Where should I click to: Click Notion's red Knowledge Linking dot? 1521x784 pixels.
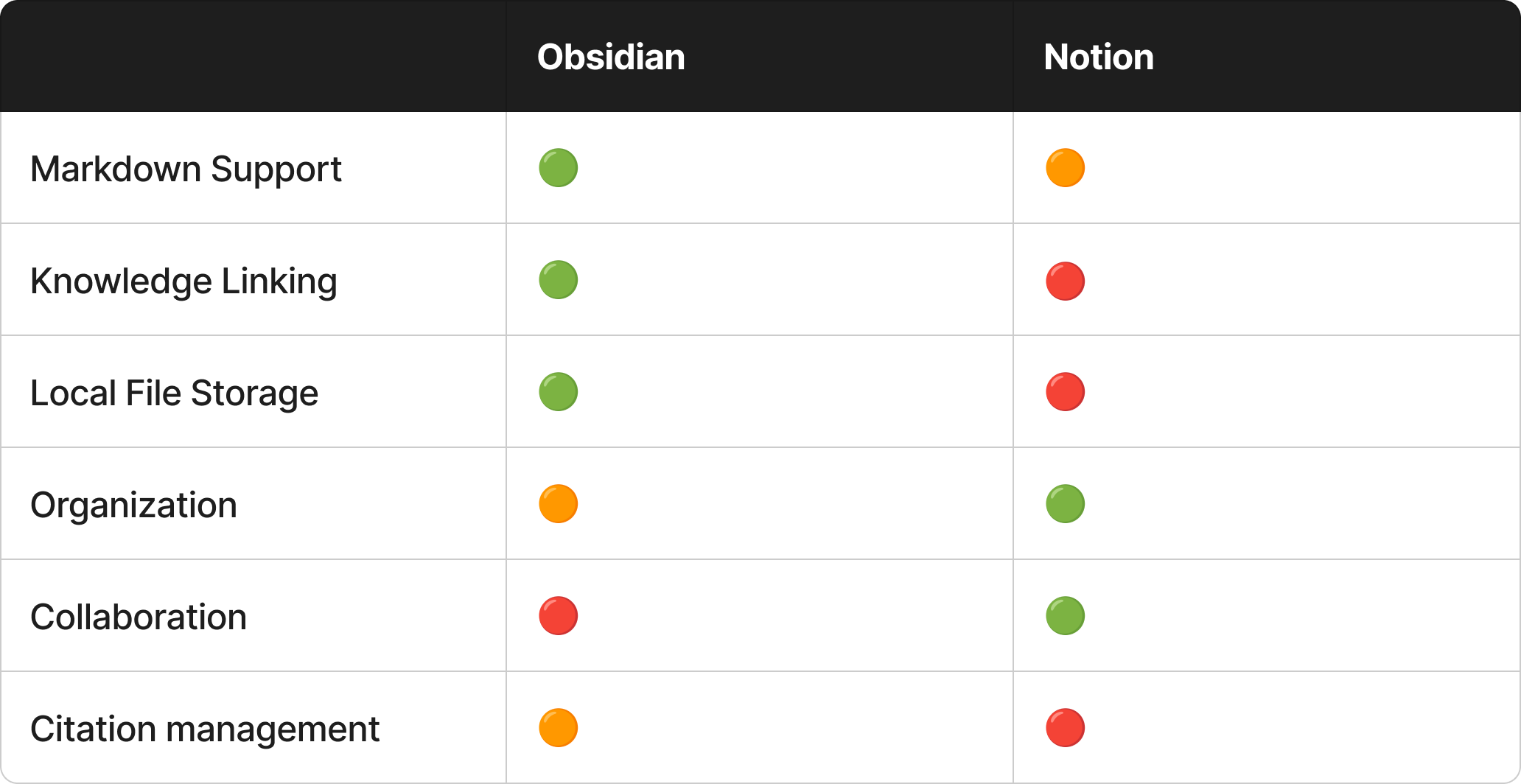pos(1065,281)
